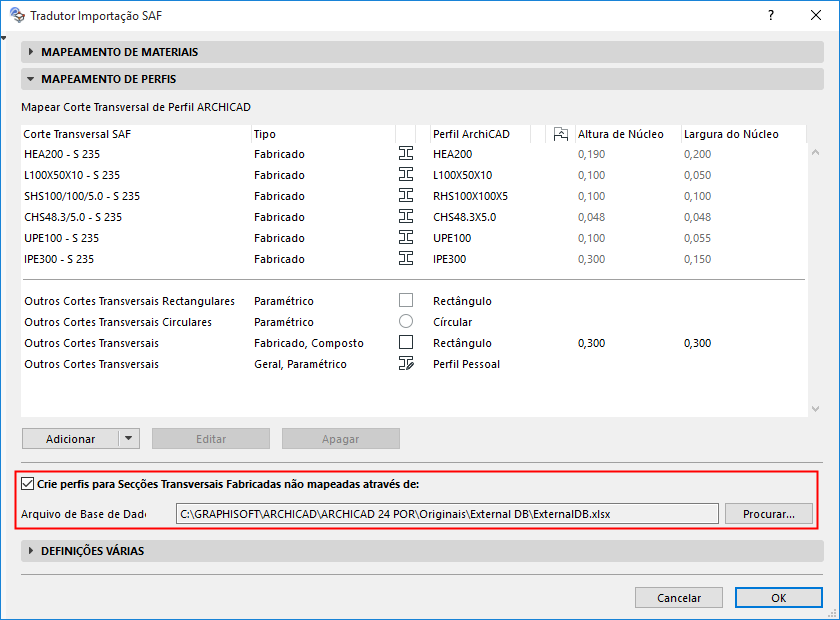
Task: Click the Largura do Núcleo column header
Action: pyautogui.click(x=744, y=134)
